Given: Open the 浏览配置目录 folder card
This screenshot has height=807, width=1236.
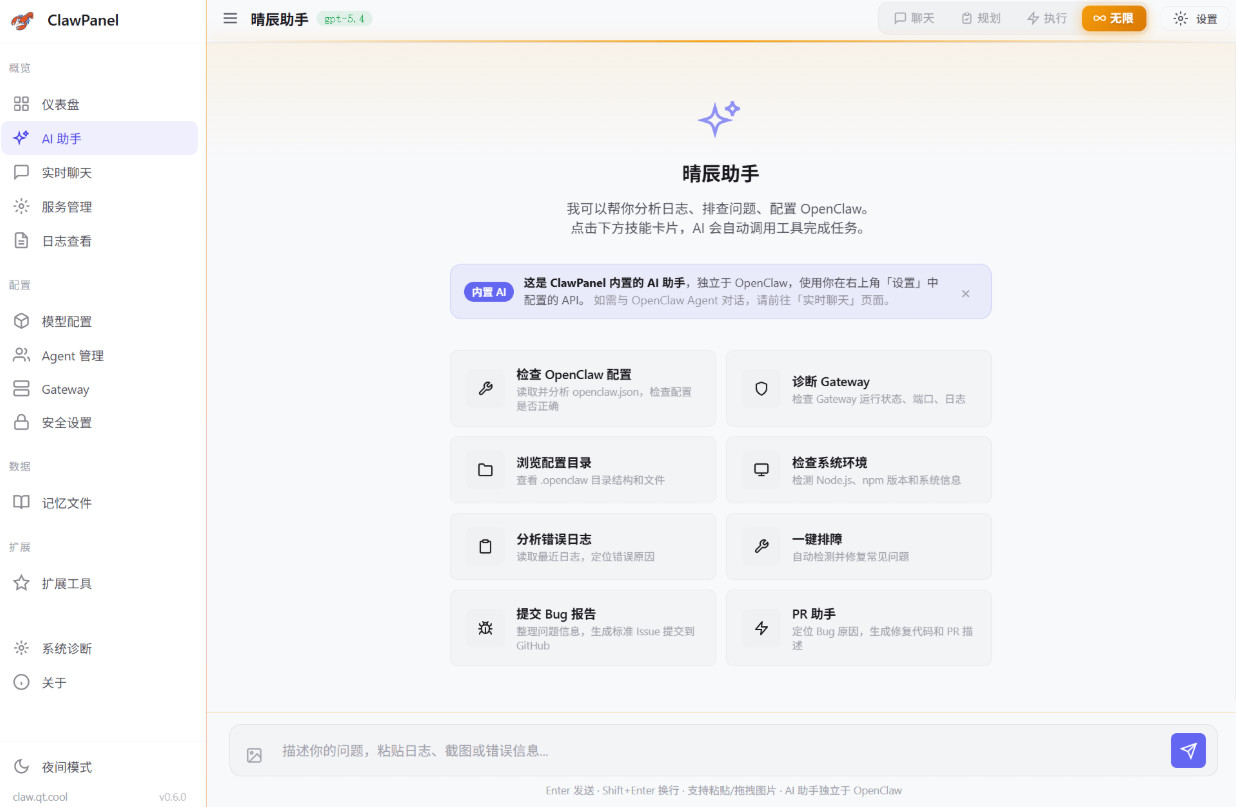Looking at the screenshot, I should (583, 469).
